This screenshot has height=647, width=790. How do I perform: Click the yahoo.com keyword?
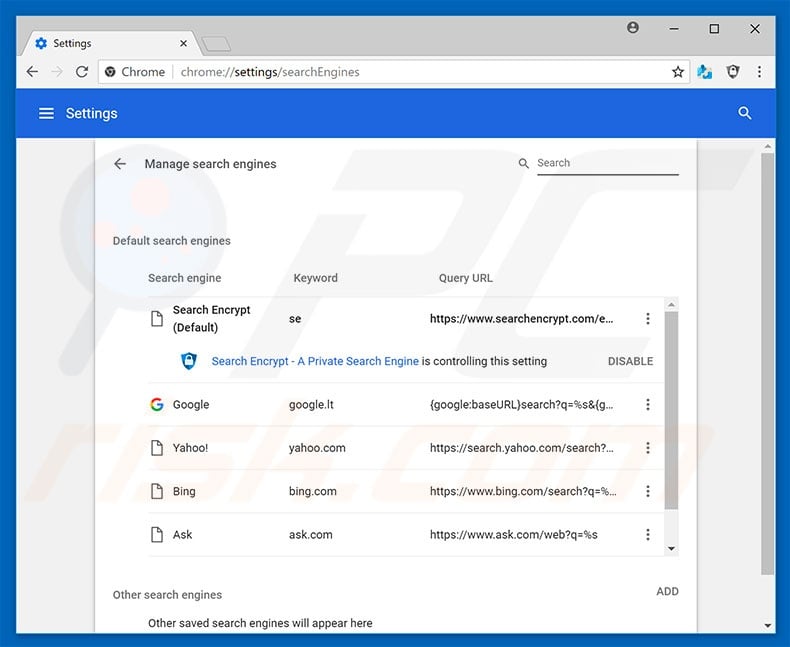pyautogui.click(x=317, y=448)
